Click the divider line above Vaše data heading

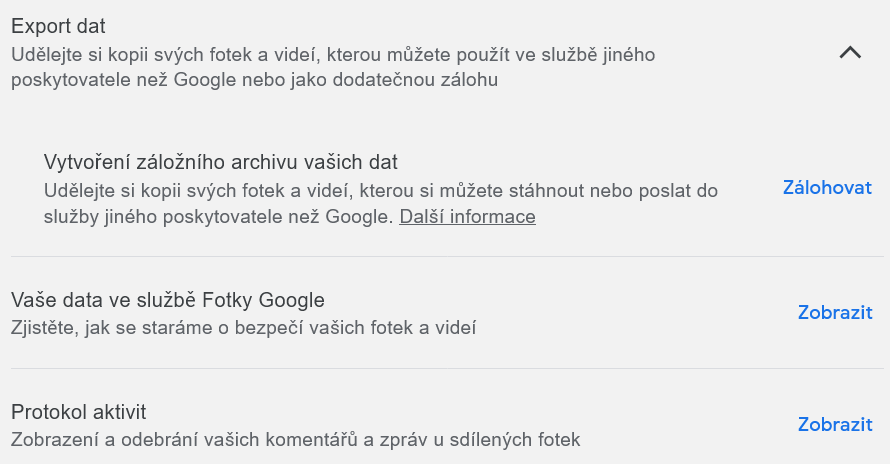(x=447, y=257)
